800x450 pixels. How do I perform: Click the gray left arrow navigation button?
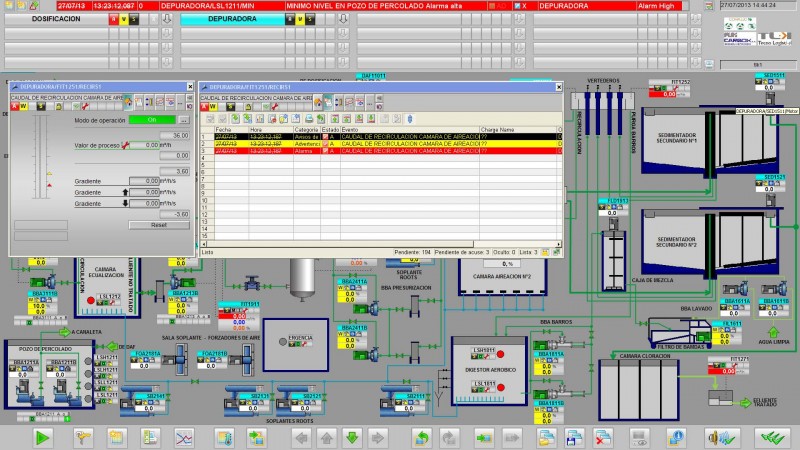point(302,438)
